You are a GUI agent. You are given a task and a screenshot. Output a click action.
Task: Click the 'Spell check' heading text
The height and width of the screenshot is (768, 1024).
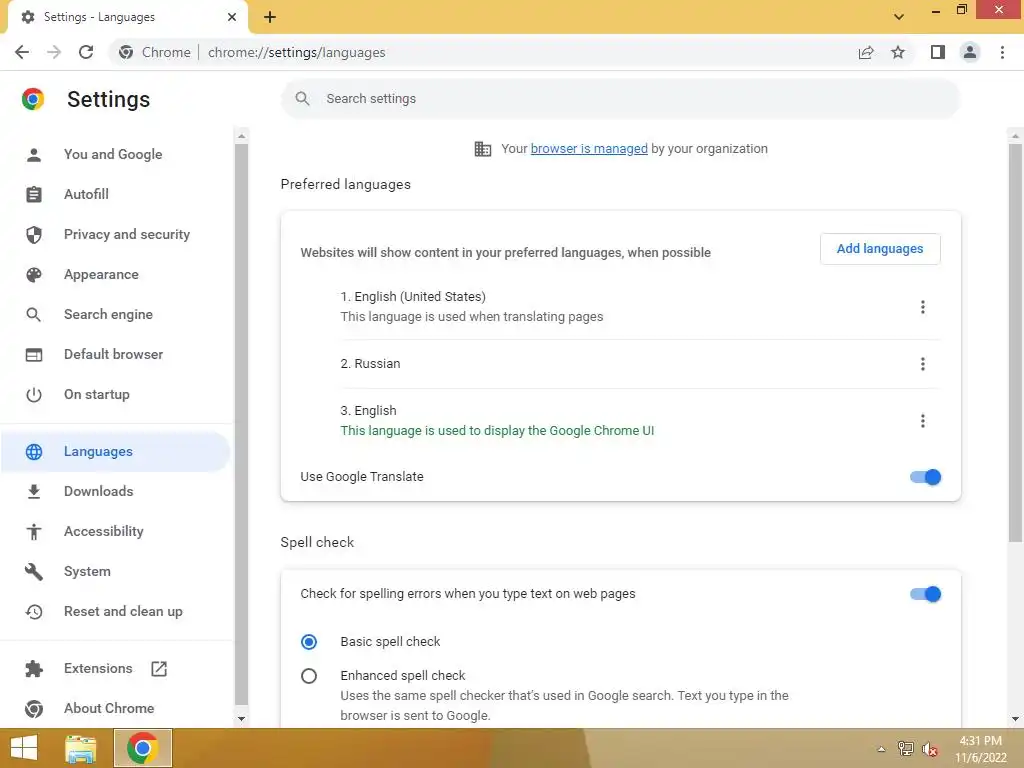[x=317, y=542]
